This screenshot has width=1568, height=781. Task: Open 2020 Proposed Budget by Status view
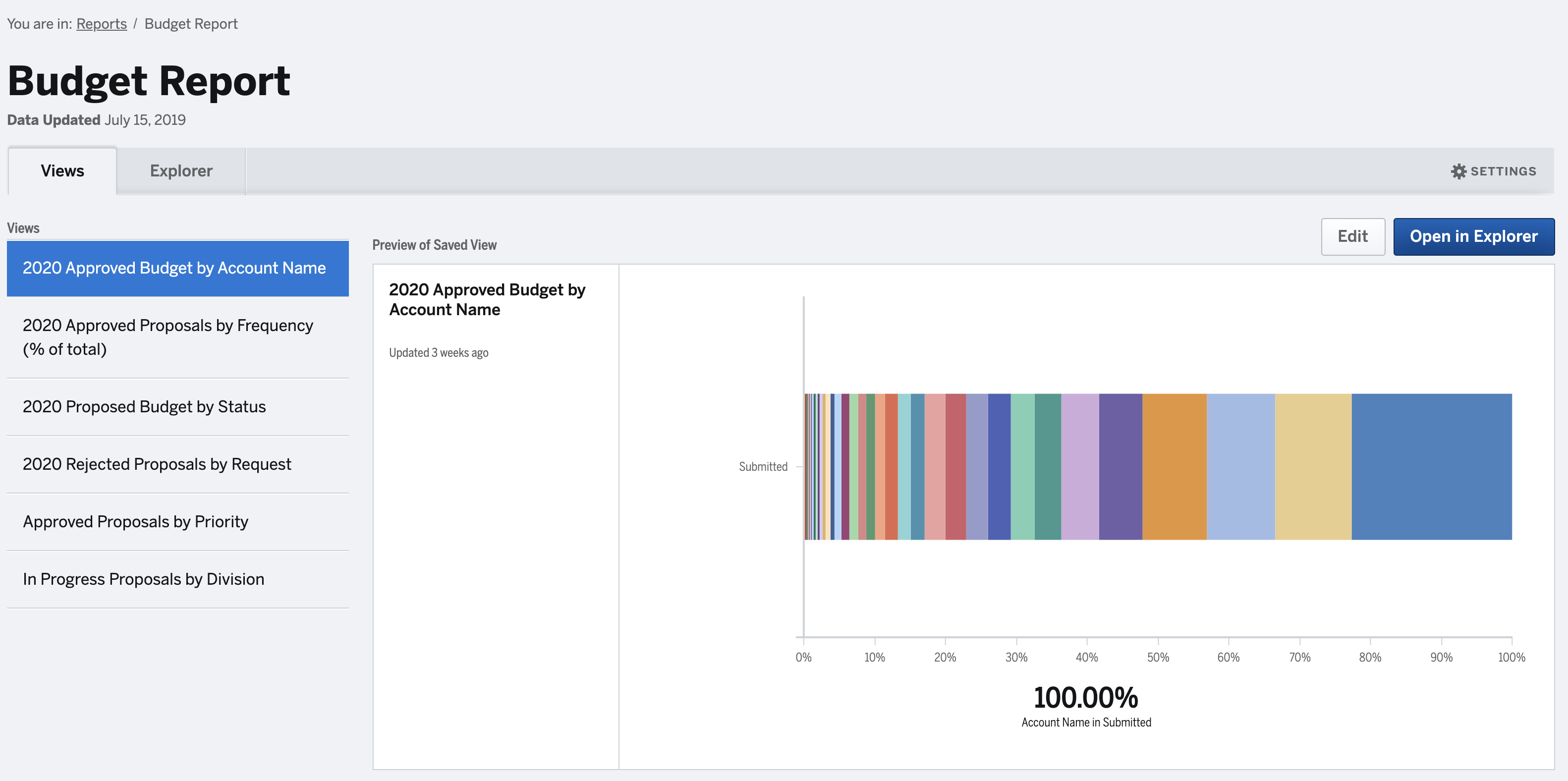click(144, 407)
